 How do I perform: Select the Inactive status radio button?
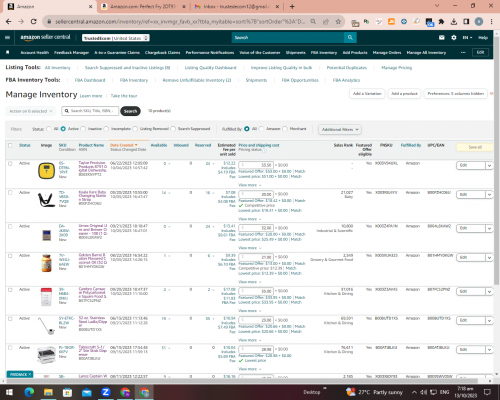tap(83, 129)
